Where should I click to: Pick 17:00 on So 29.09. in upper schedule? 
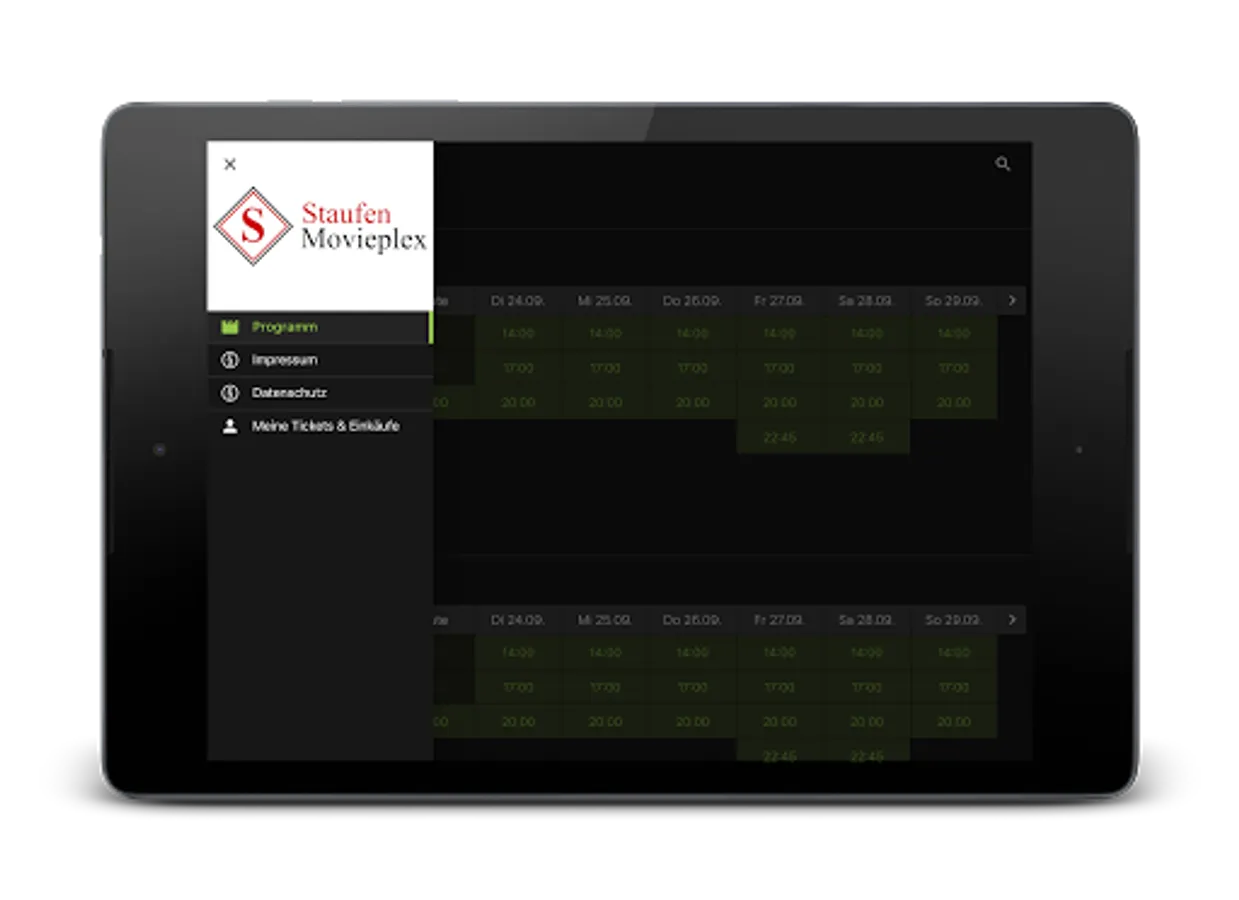point(953,368)
